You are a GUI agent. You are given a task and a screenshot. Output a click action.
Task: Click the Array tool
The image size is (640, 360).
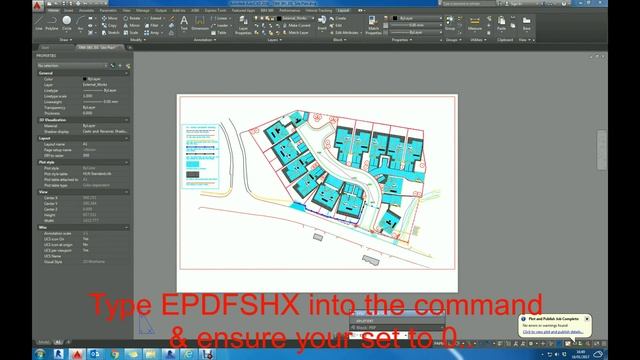pyautogui.click(x=151, y=32)
